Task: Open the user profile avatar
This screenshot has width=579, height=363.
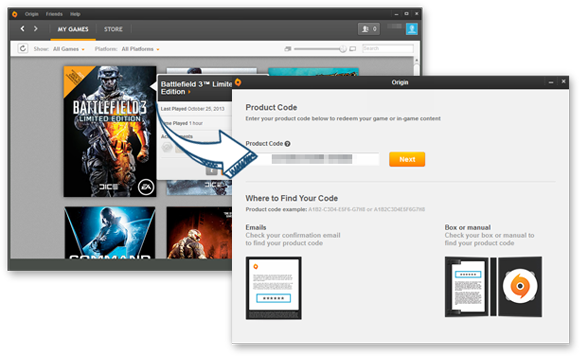Action: [412, 29]
